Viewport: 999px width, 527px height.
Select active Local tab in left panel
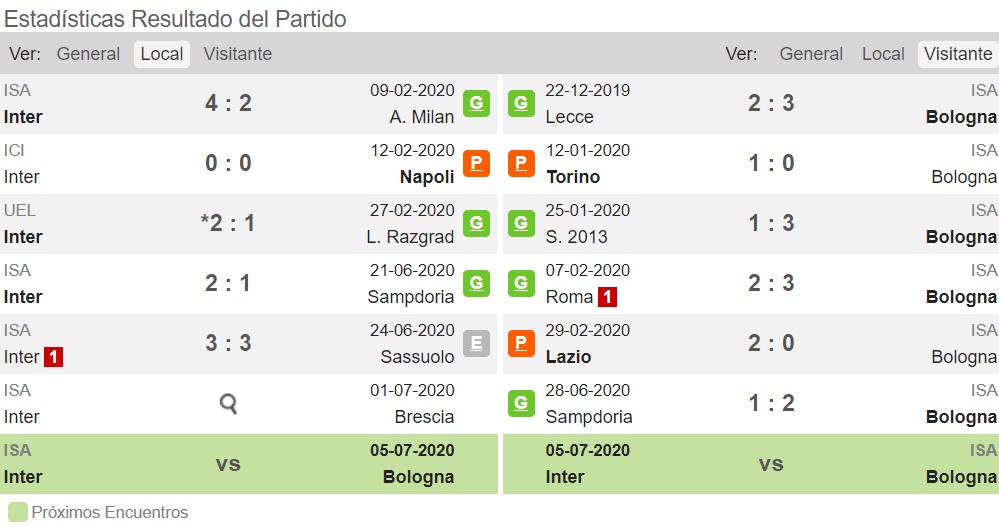coord(162,55)
